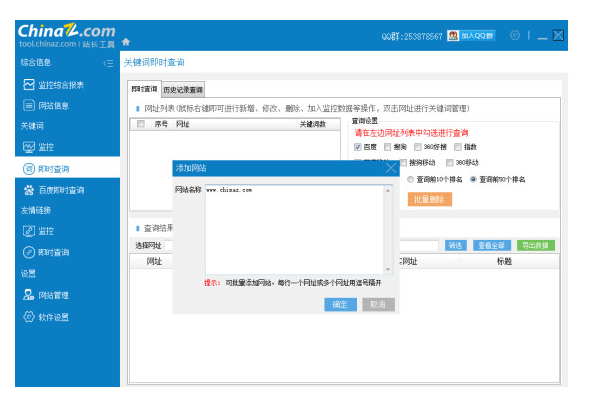Viewport: 592px width, 409px height.
Task: Click into the 网站名称 text area
Action: tap(295, 230)
